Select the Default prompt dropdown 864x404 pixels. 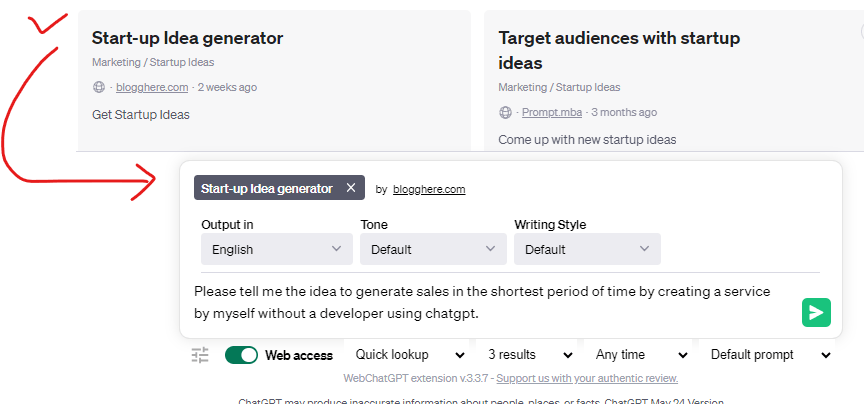click(766, 355)
